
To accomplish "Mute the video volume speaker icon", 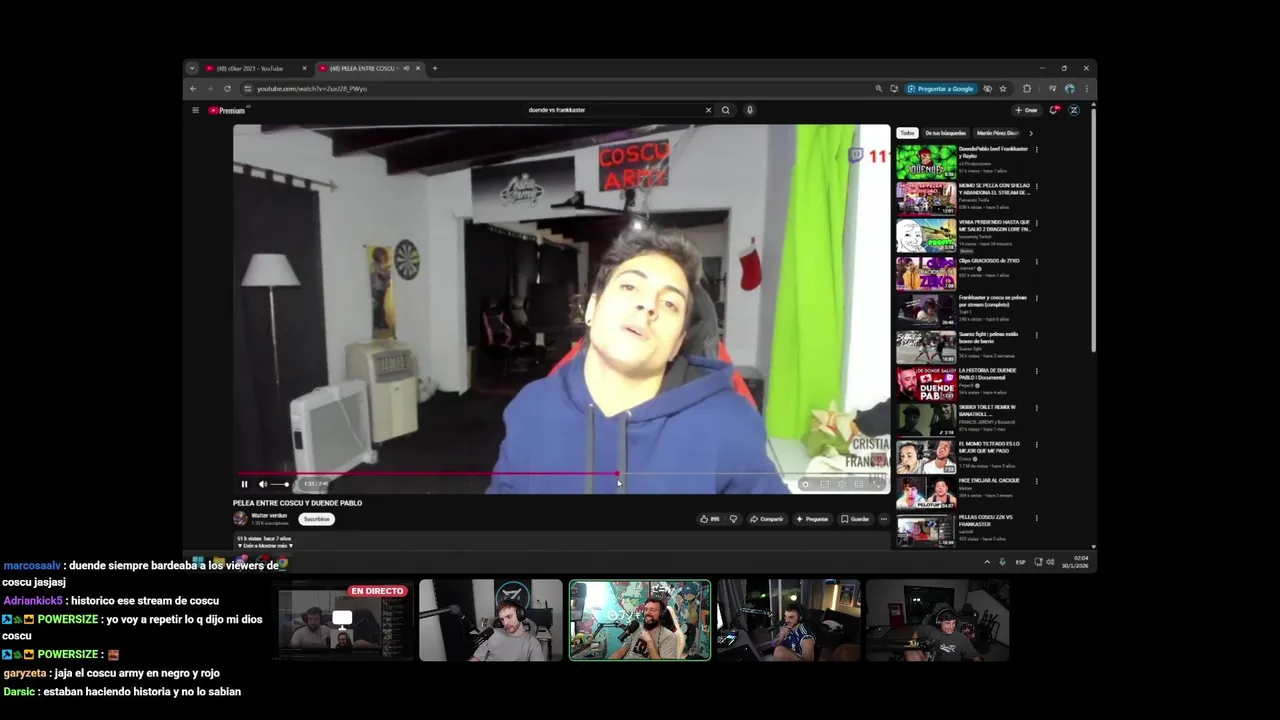I will pyautogui.click(x=263, y=484).
